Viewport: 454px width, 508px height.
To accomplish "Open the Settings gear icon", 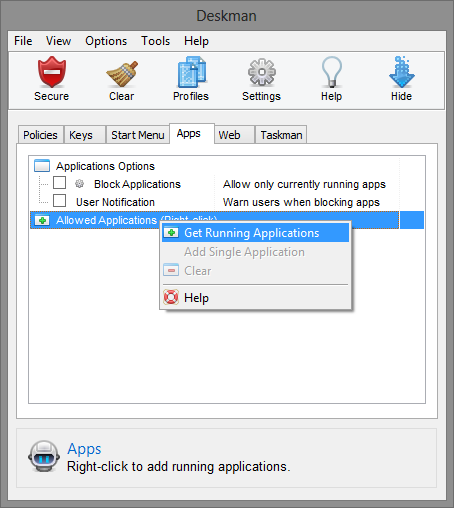I will click(x=262, y=72).
